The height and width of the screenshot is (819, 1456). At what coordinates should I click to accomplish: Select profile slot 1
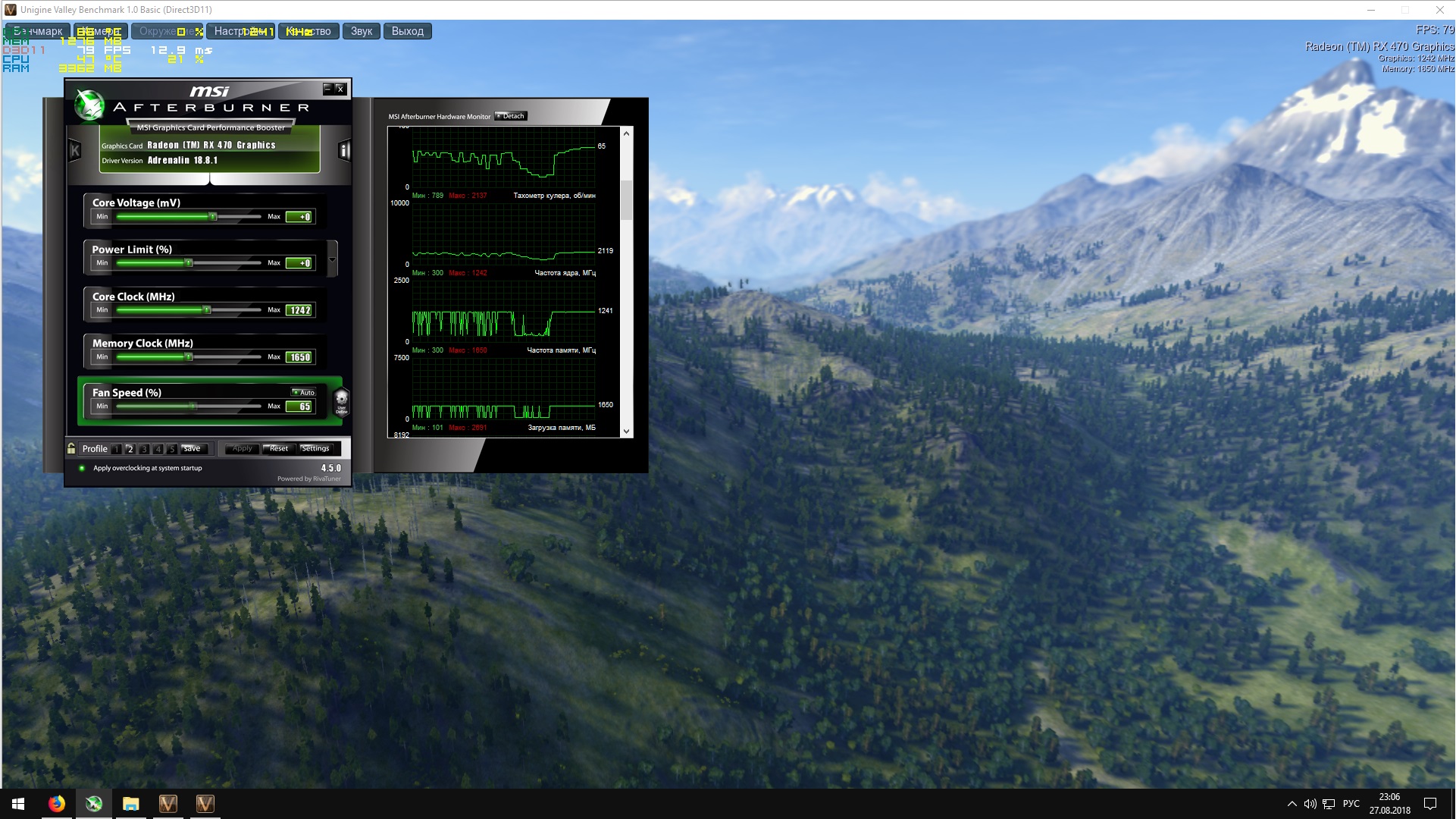[117, 449]
